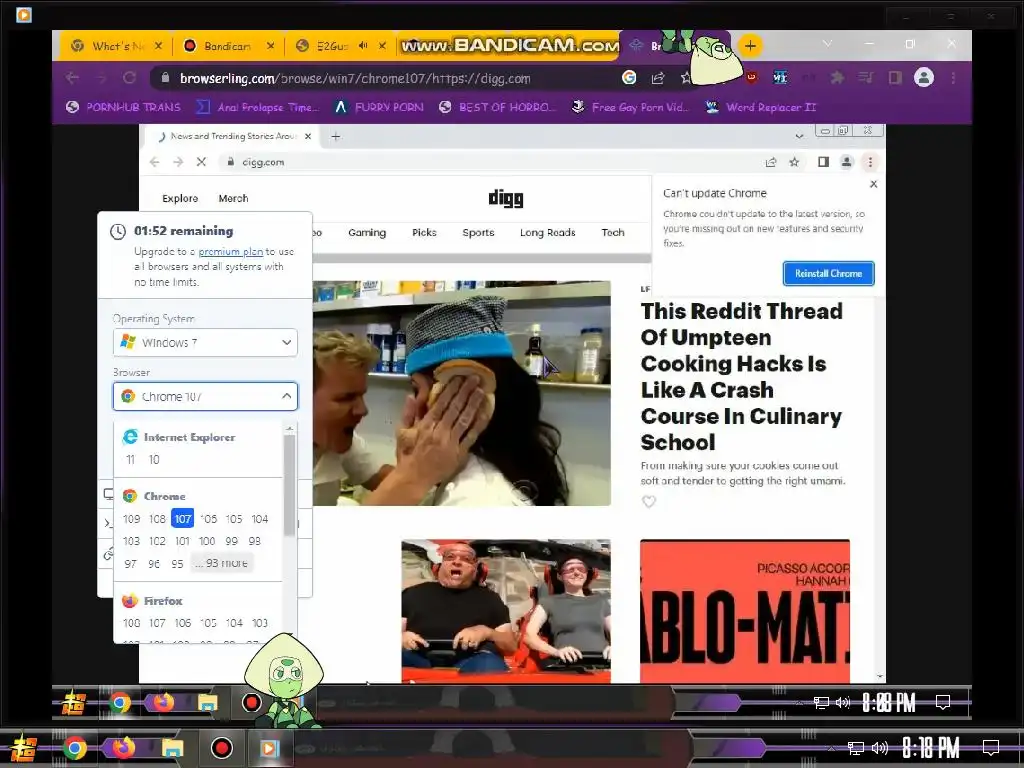This screenshot has width=1024, height=768.
Task: Collapse the Browser dropdown showing Chrome 107
Action: point(205,396)
